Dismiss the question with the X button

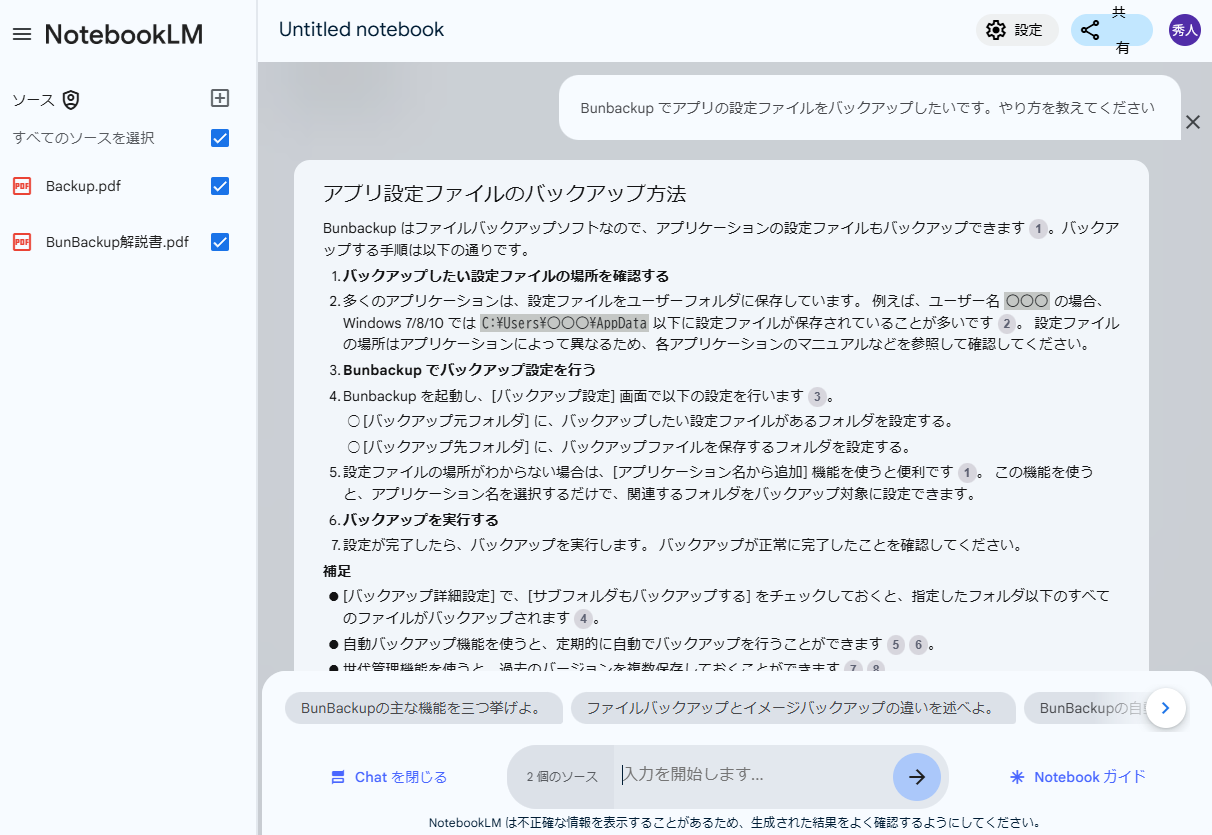point(1192,122)
